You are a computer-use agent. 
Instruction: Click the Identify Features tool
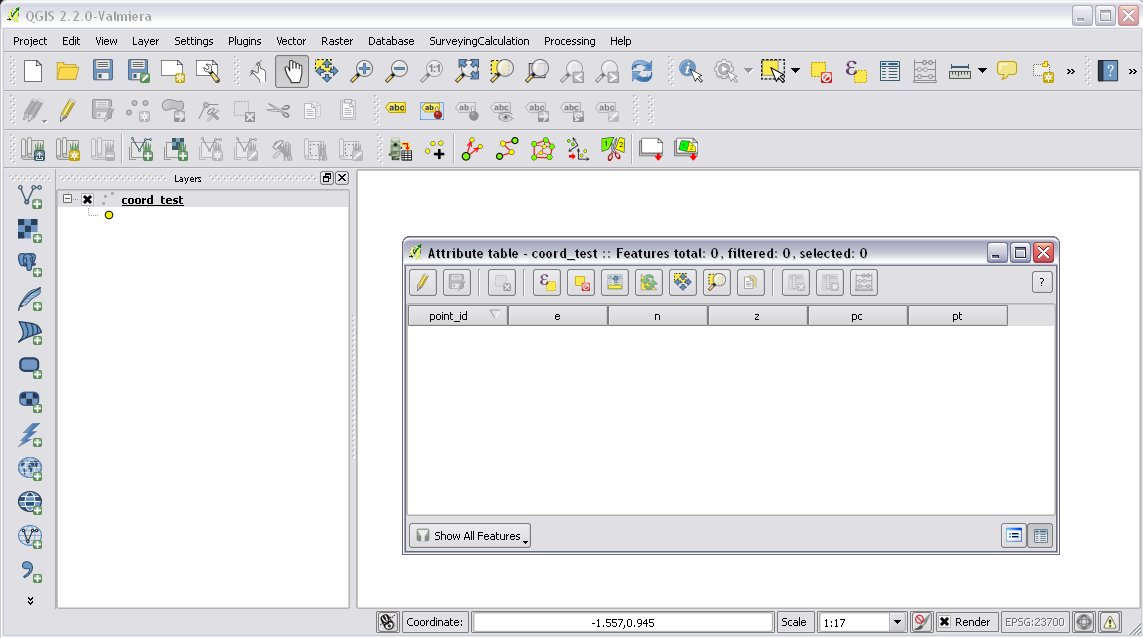click(x=690, y=71)
